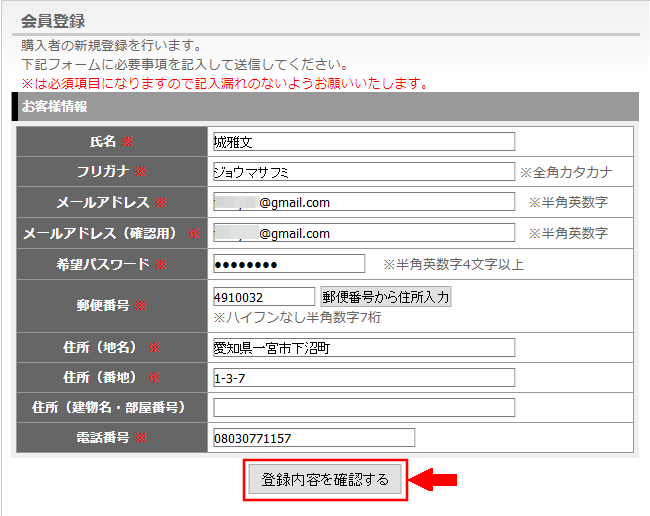Screen dimensions: 650x516
Task: Click the ※ハイフンなし半角数字7桁 hint text
Action: (x=297, y=317)
